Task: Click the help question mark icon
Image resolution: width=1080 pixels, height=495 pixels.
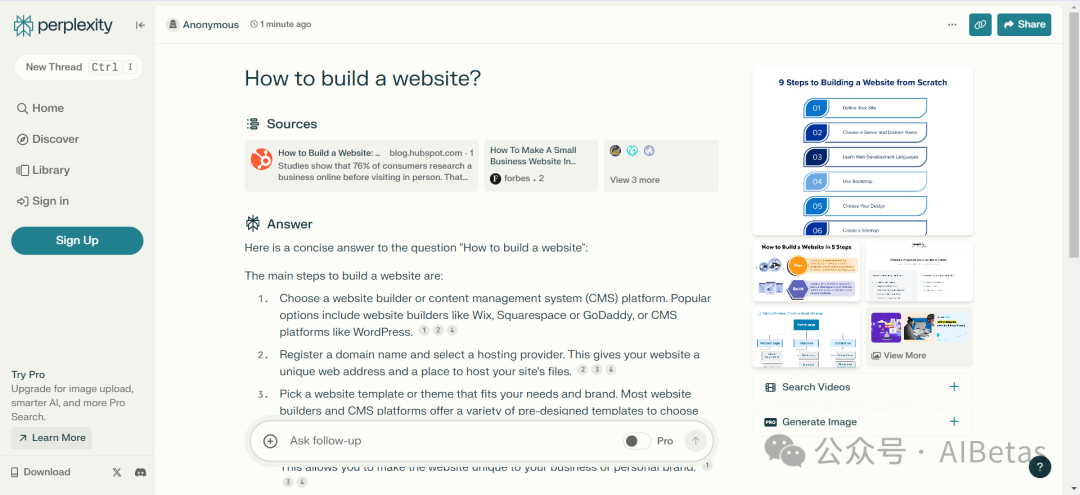Action: (x=1039, y=466)
